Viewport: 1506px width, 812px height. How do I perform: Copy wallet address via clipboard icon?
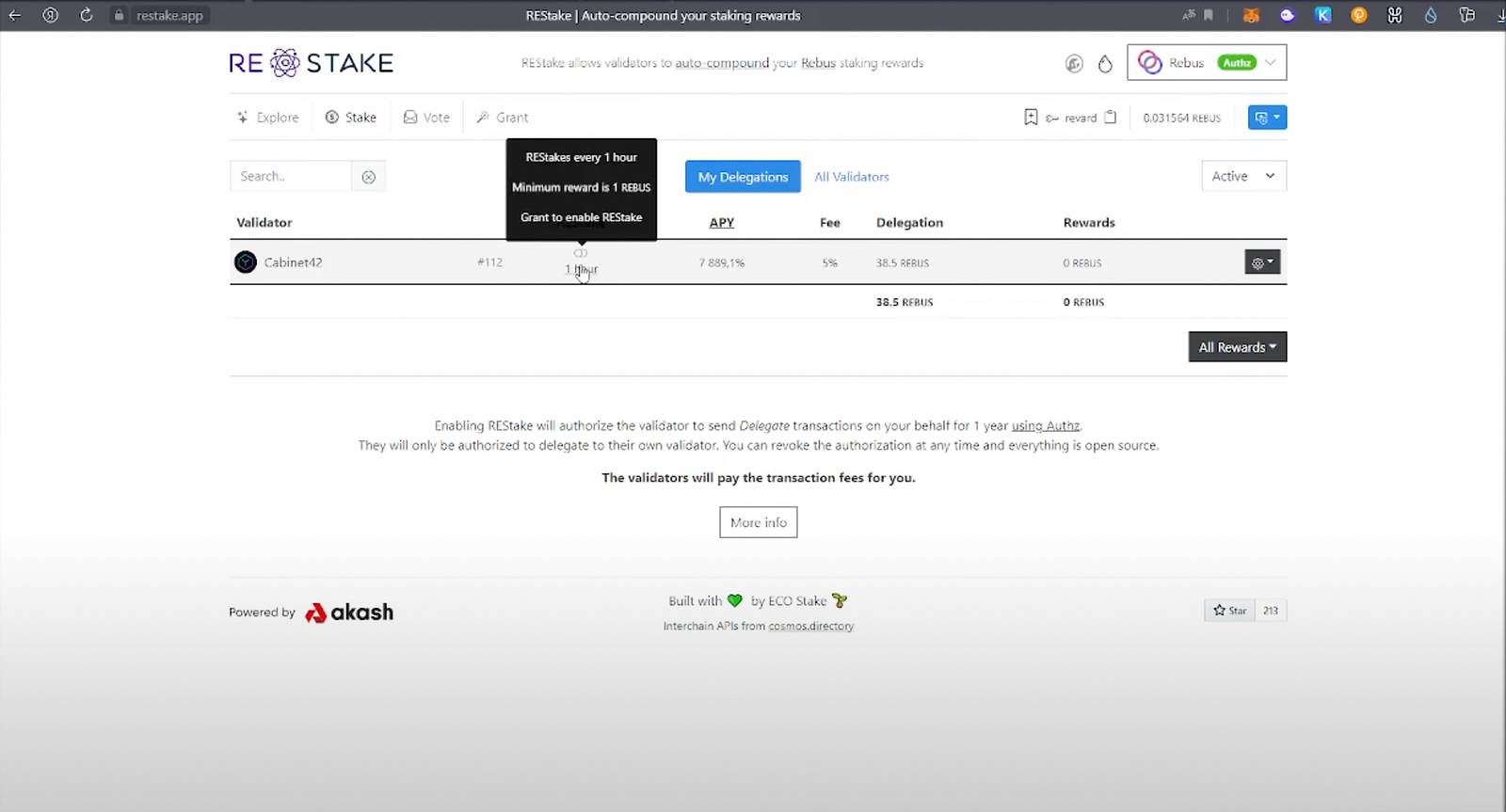(x=1111, y=118)
